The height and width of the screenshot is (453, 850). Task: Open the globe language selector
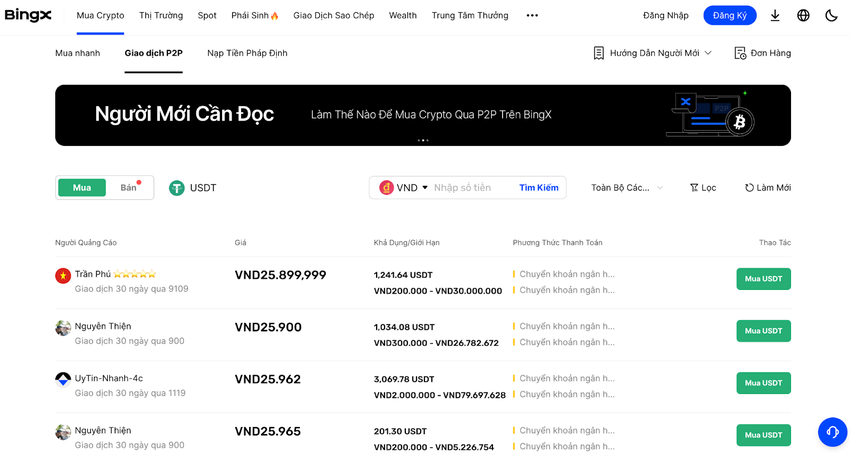[803, 15]
